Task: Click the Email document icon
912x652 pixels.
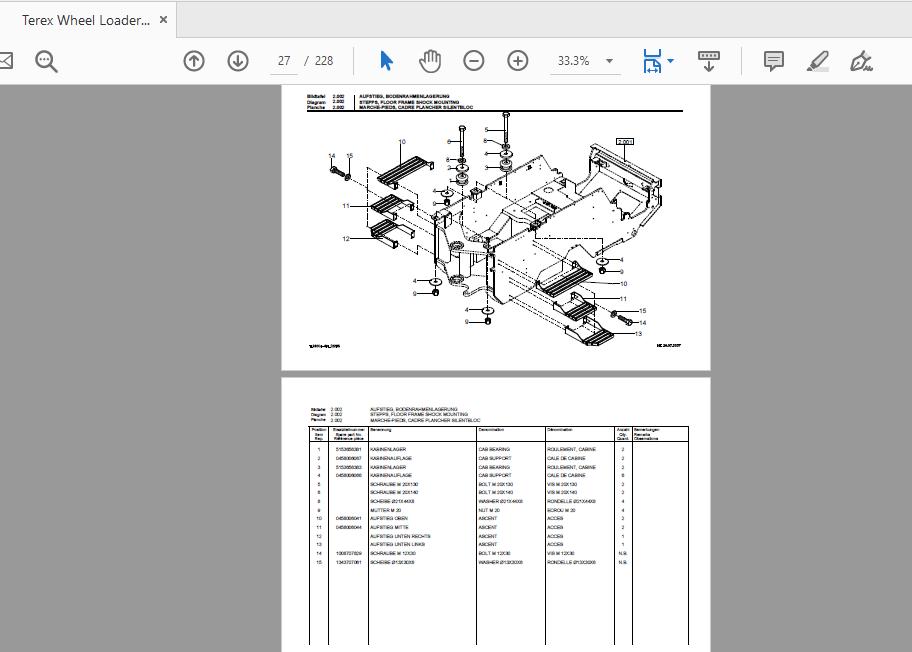Action: (x=5, y=60)
